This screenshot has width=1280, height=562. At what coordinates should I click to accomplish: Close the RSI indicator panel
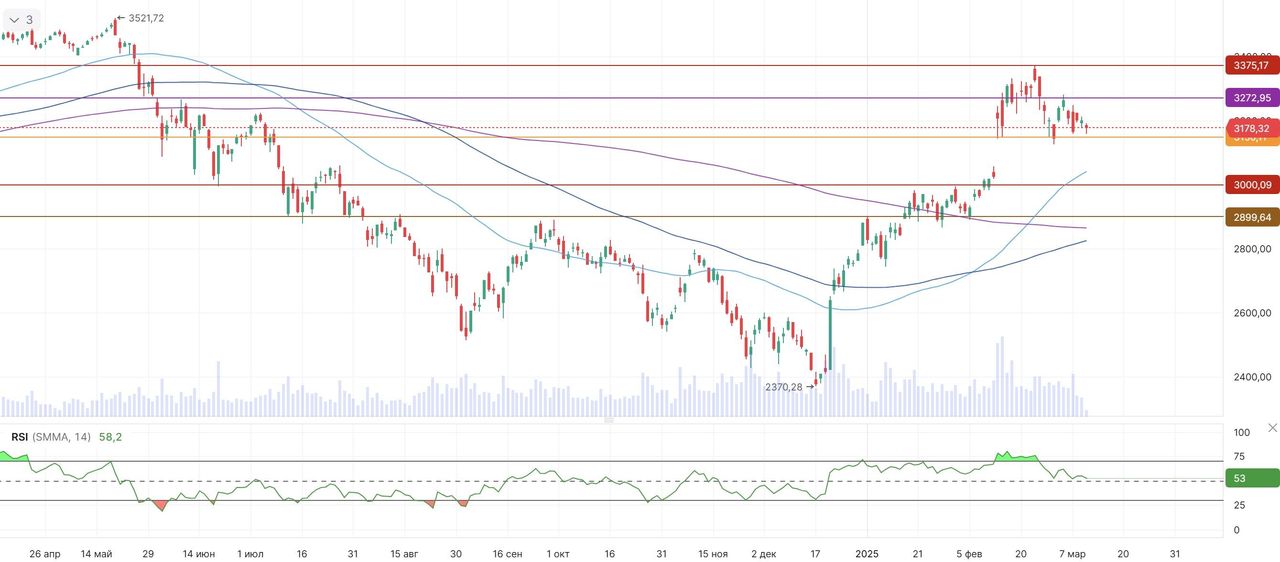(1272, 428)
